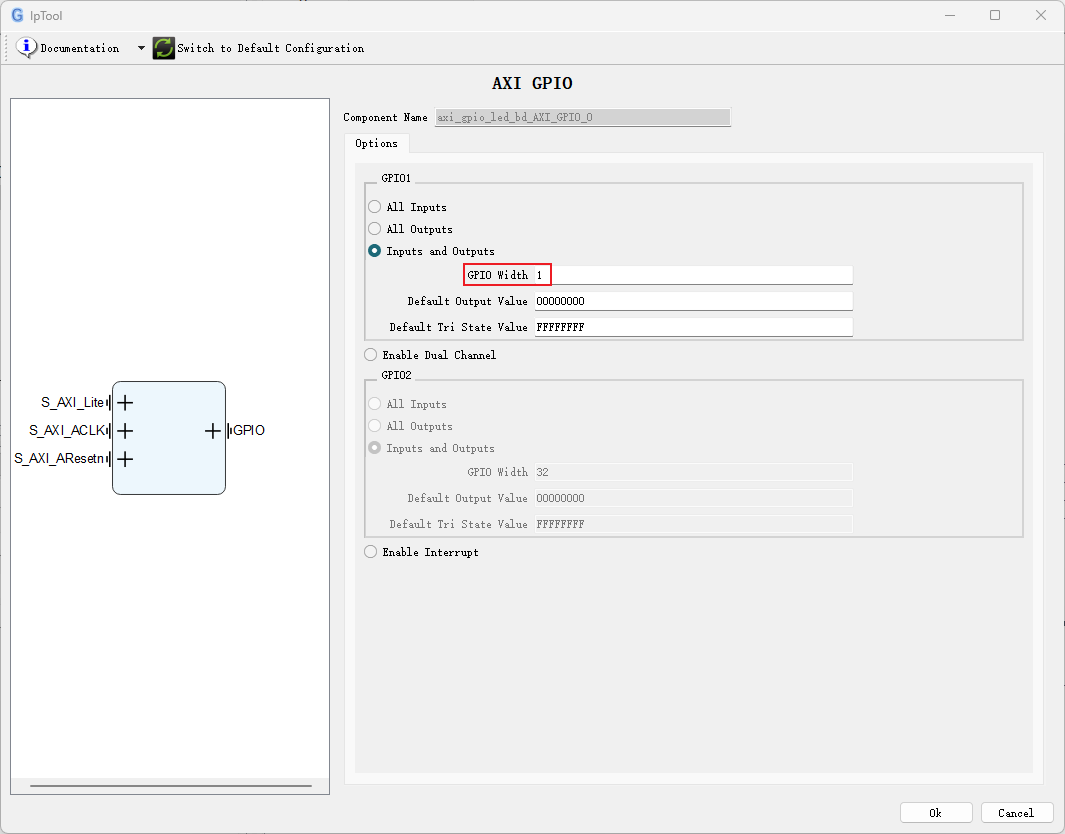Click the S_AXI_Lite port label
Screen dimensions: 1065x834
[x=72, y=403]
